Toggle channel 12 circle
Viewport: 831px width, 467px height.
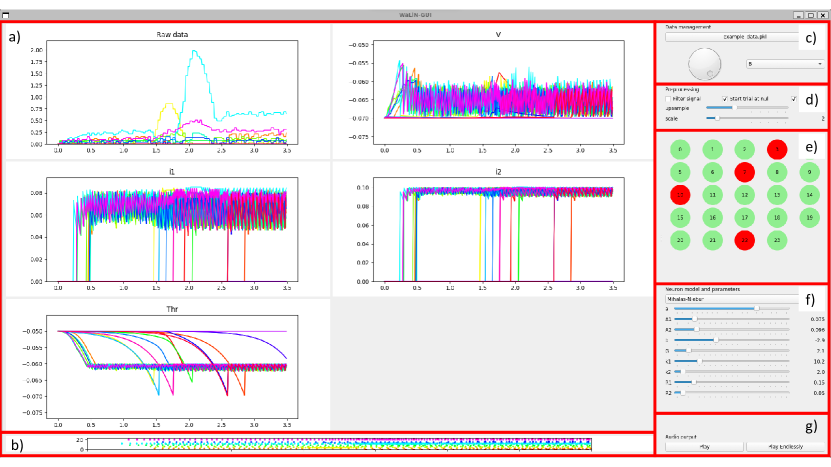tap(745, 195)
